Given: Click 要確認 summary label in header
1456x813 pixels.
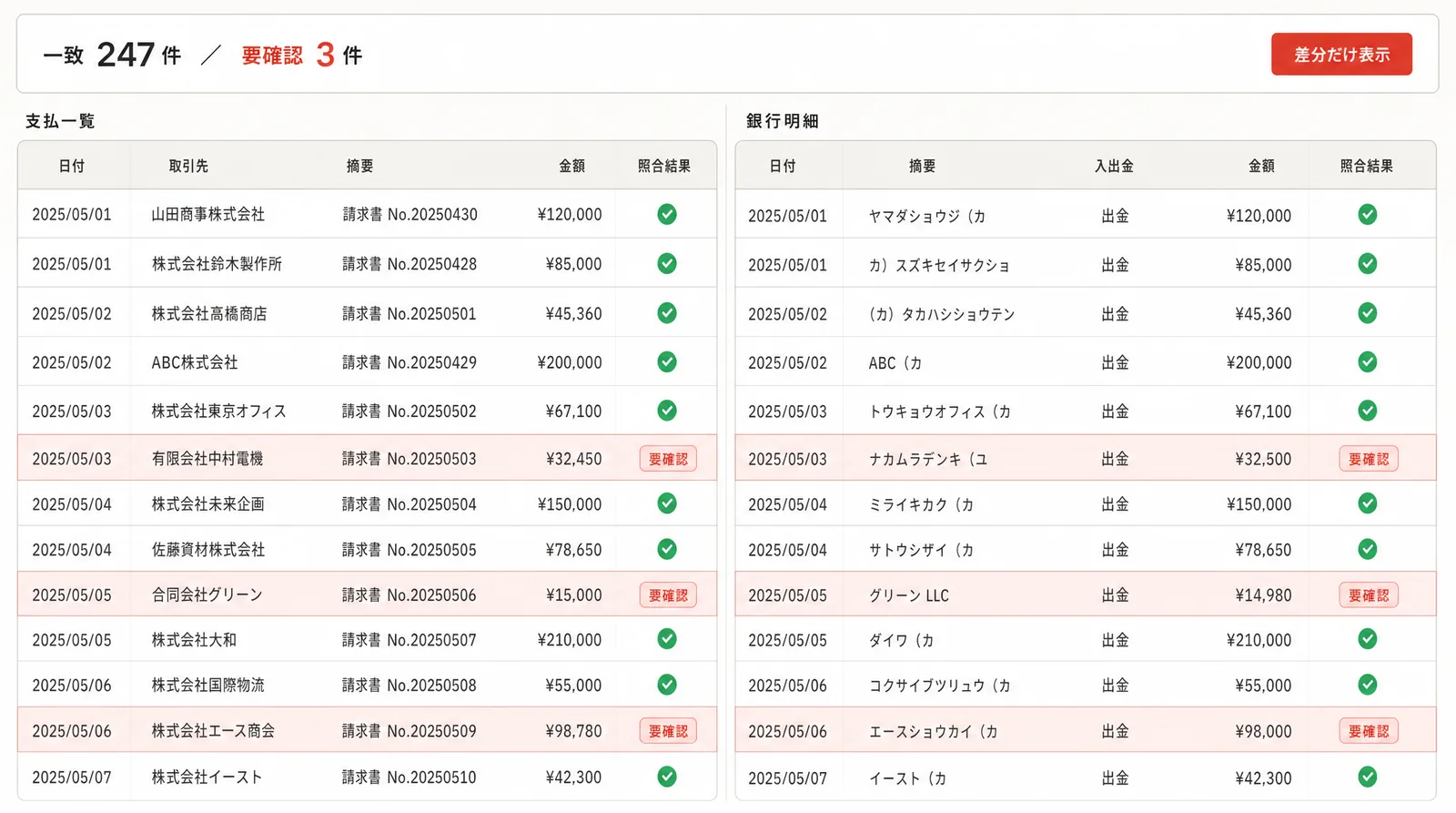Looking at the screenshot, I should [x=272, y=56].
